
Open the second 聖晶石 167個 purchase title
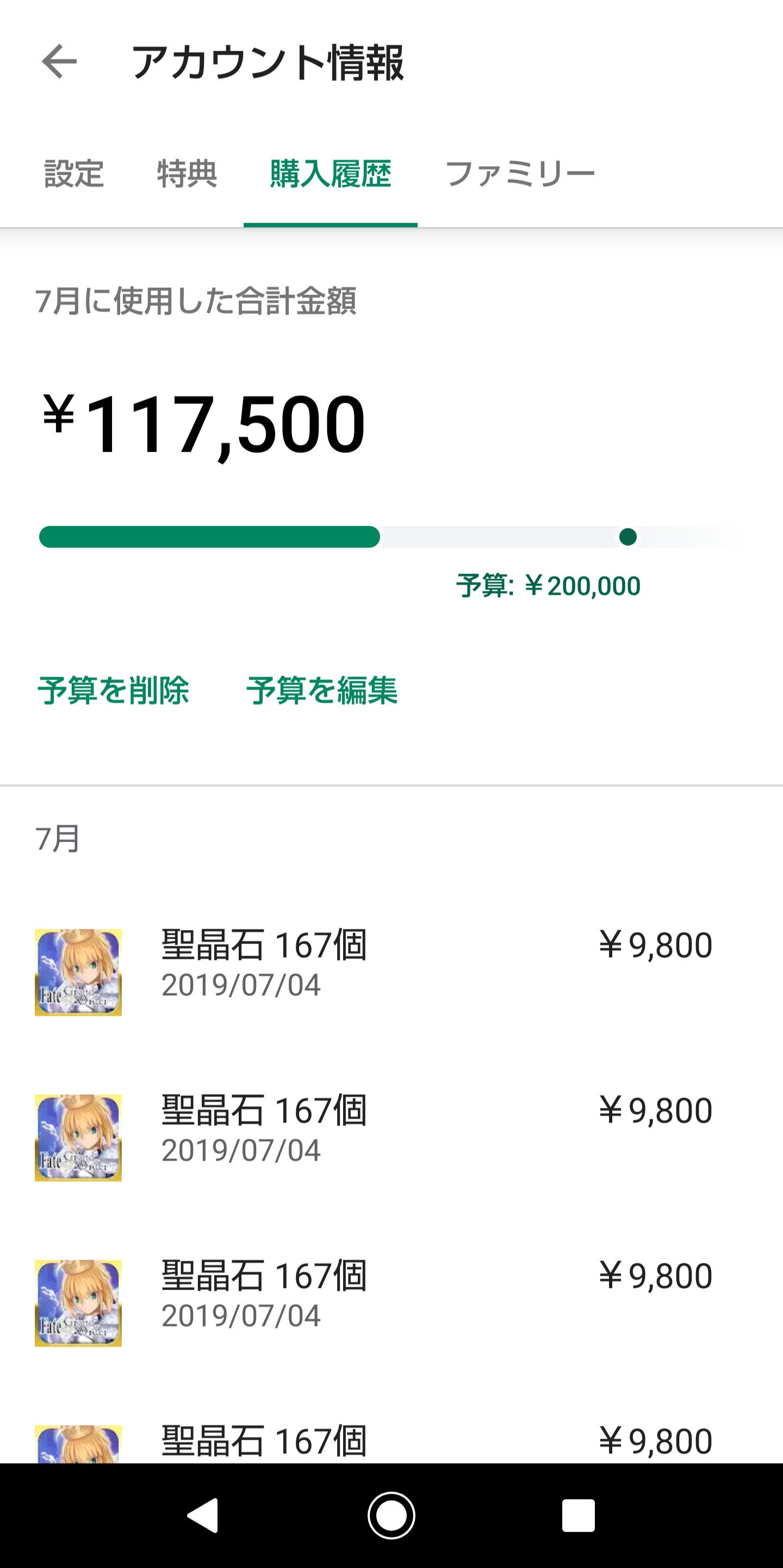click(x=264, y=1110)
